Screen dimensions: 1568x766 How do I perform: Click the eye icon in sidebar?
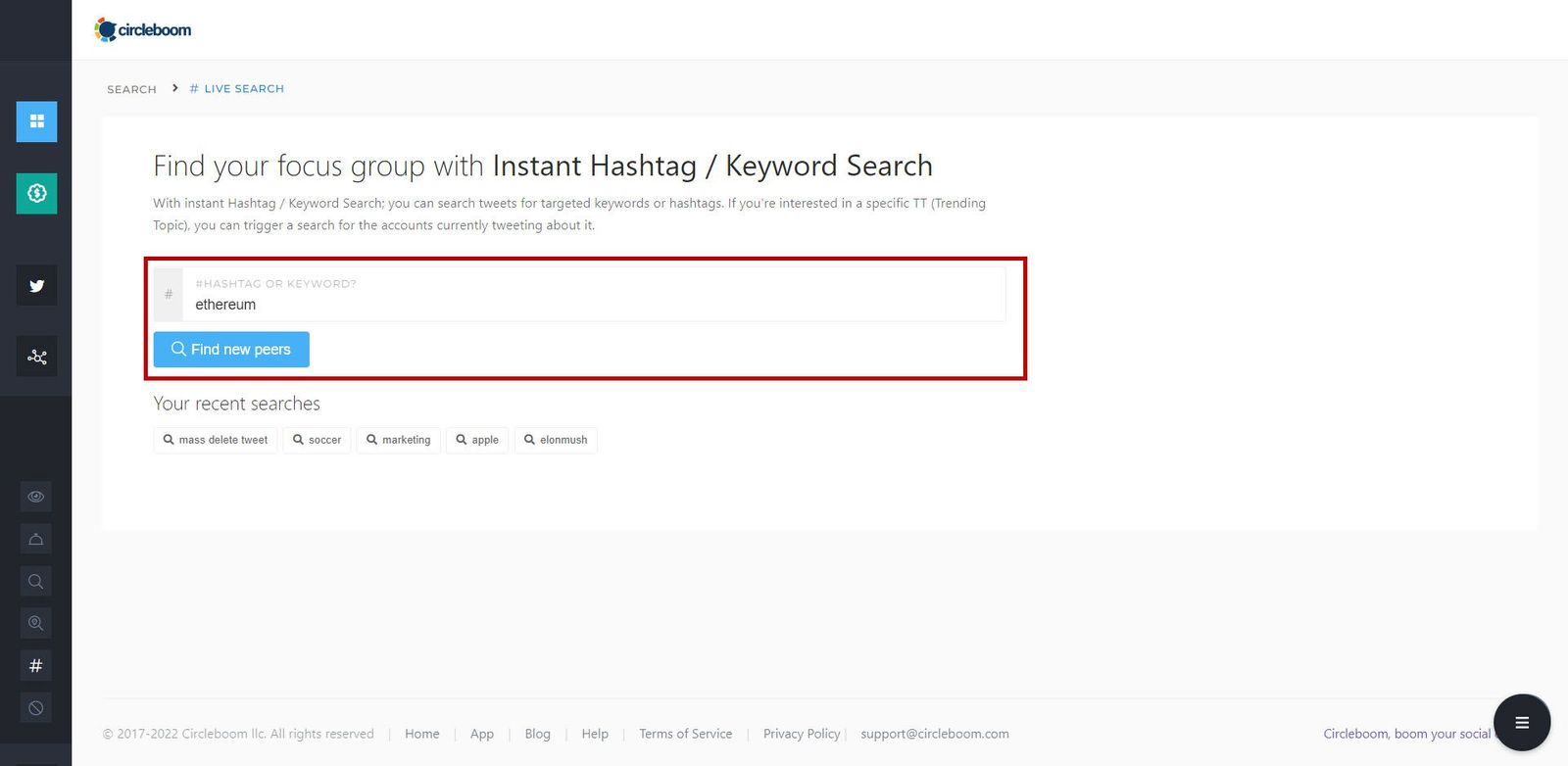36,497
